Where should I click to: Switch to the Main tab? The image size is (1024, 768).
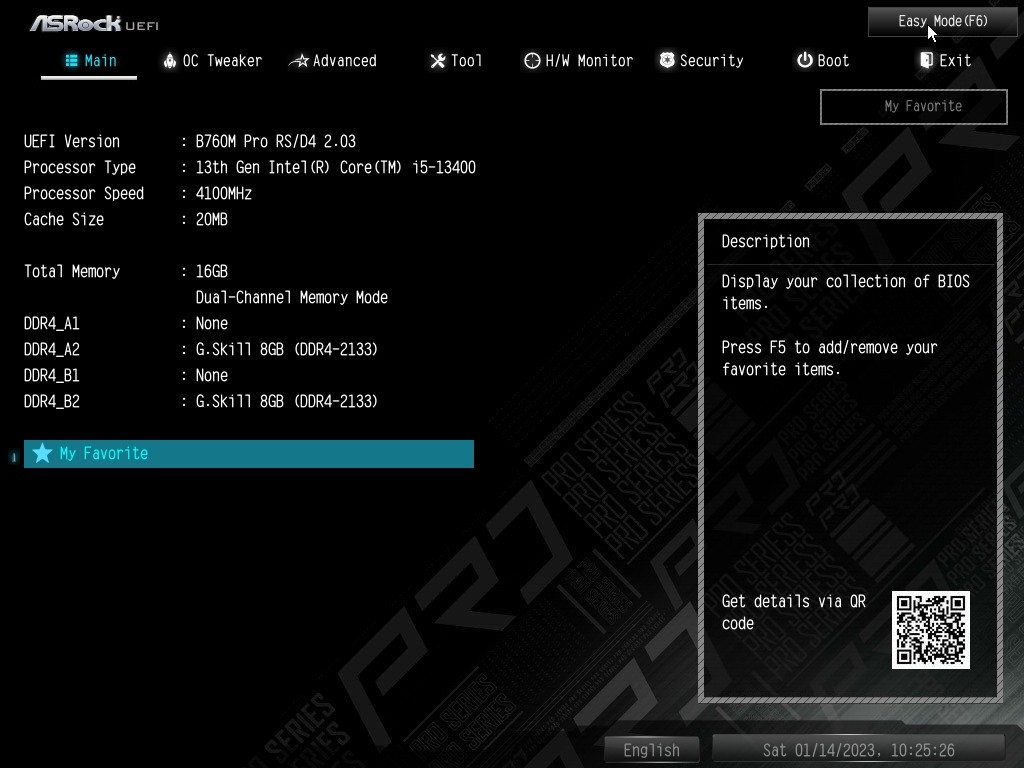click(90, 61)
